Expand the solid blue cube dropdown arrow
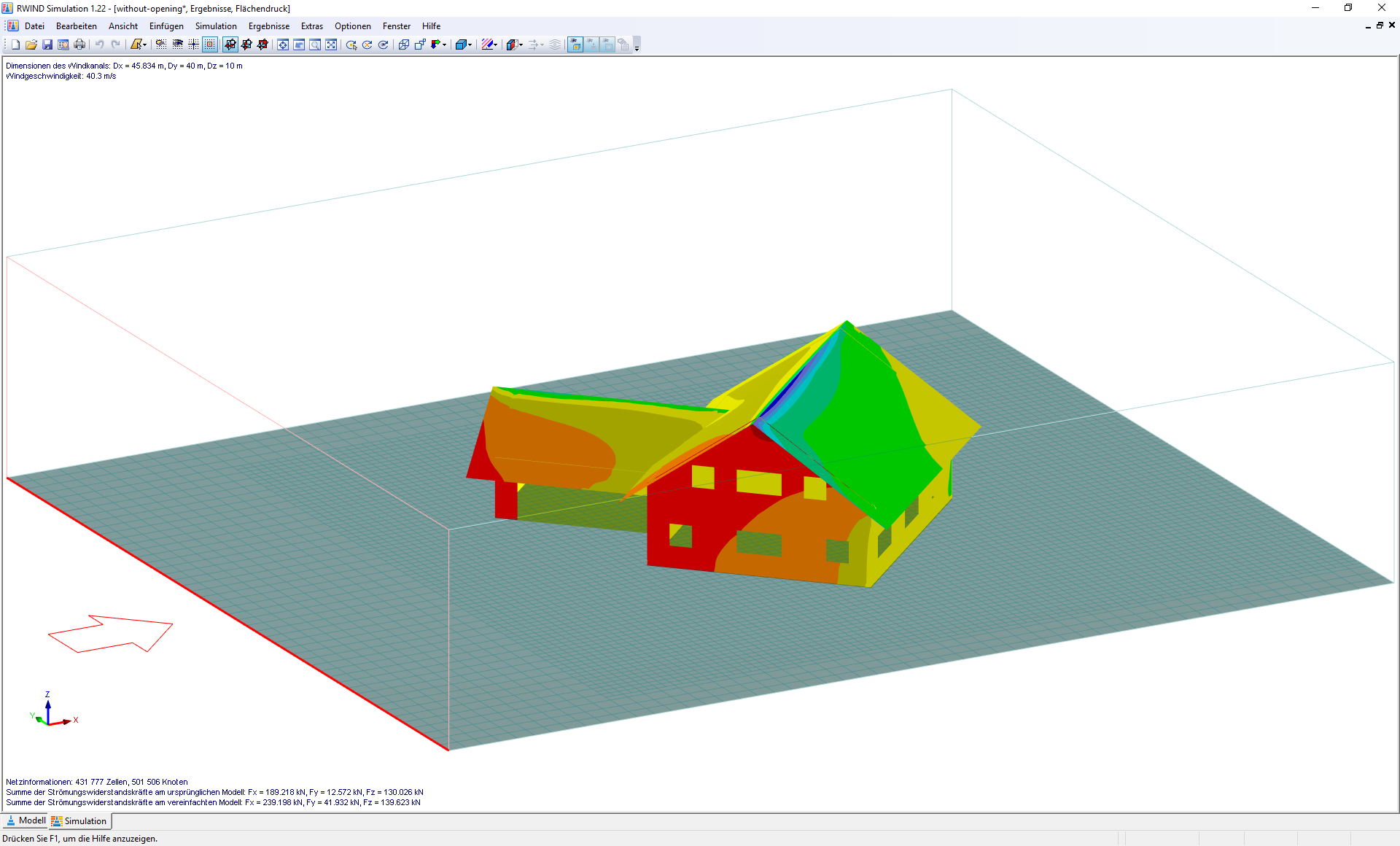The image size is (1400, 846). (x=470, y=44)
